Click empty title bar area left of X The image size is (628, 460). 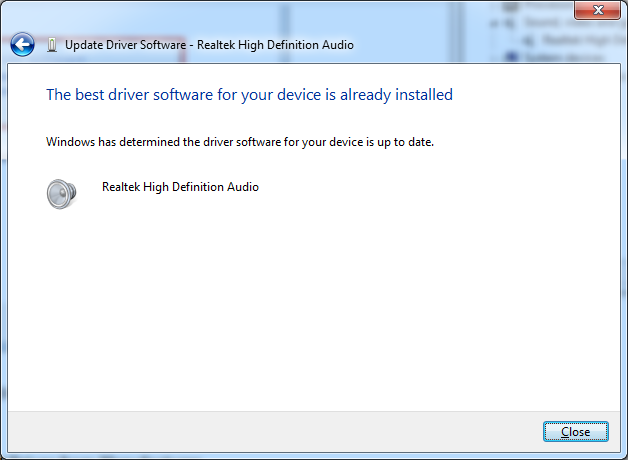[400, 12]
